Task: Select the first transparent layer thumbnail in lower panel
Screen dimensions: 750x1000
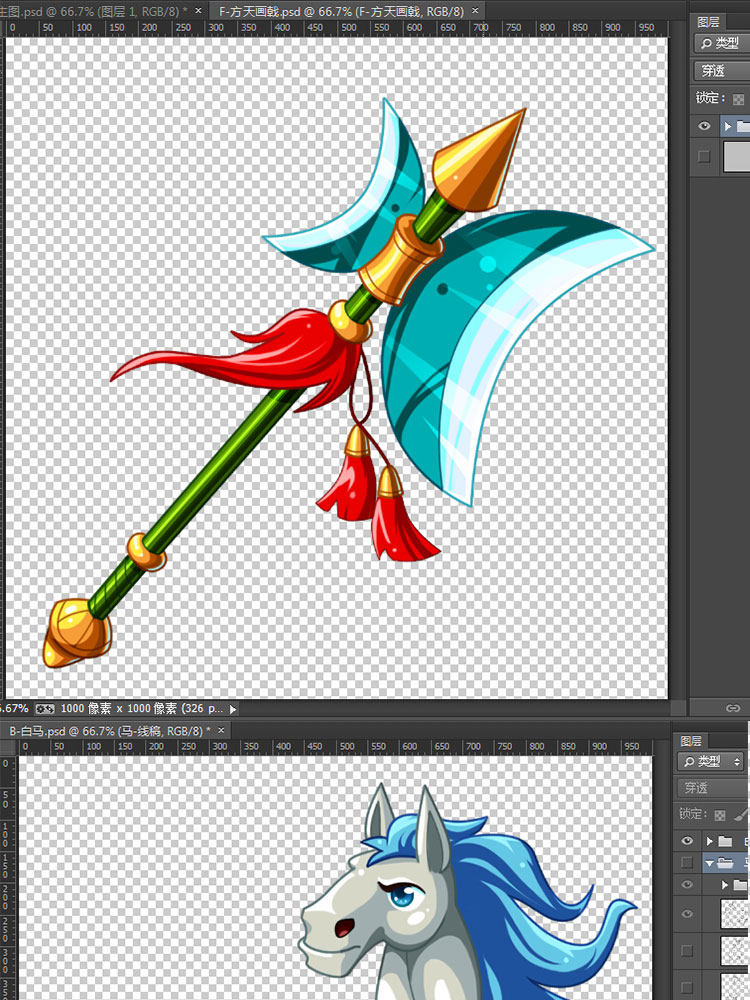Action: [735, 914]
